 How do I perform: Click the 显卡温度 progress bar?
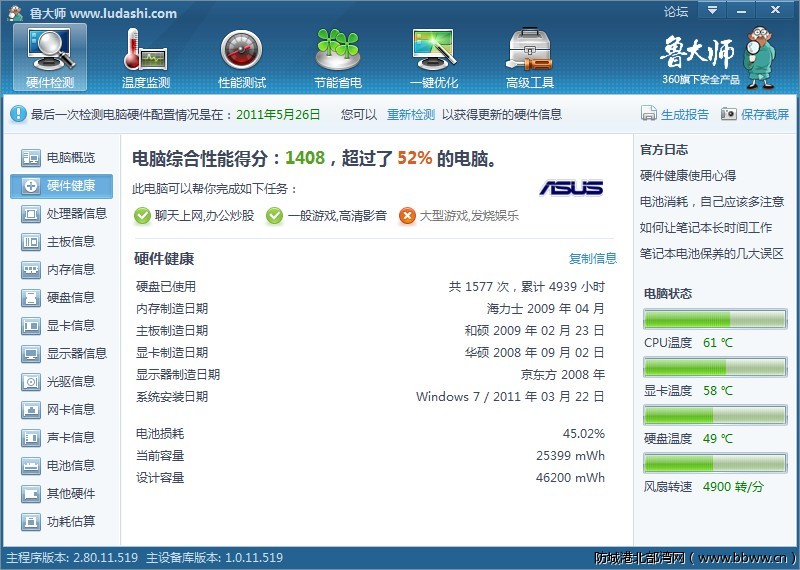pyautogui.click(x=715, y=367)
